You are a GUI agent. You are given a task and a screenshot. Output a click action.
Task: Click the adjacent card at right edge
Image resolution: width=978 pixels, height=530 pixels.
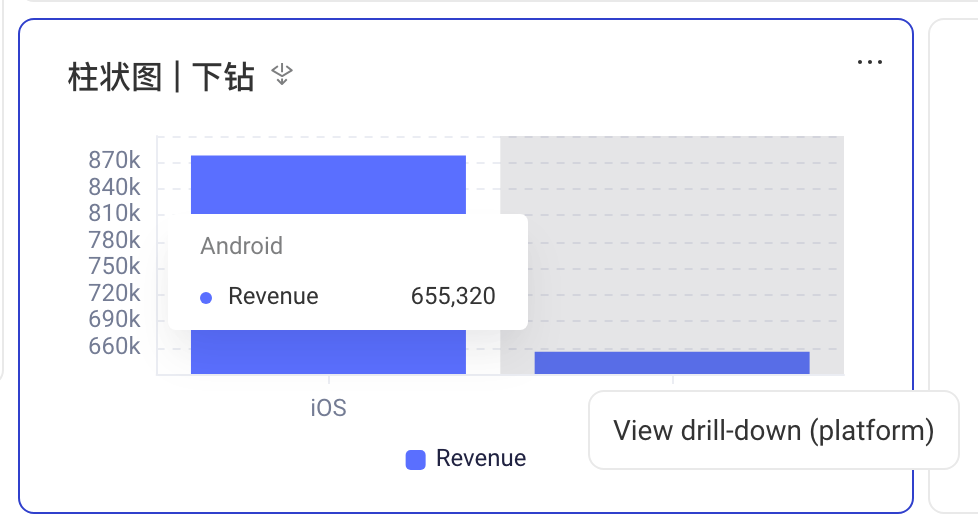[x=954, y=265]
